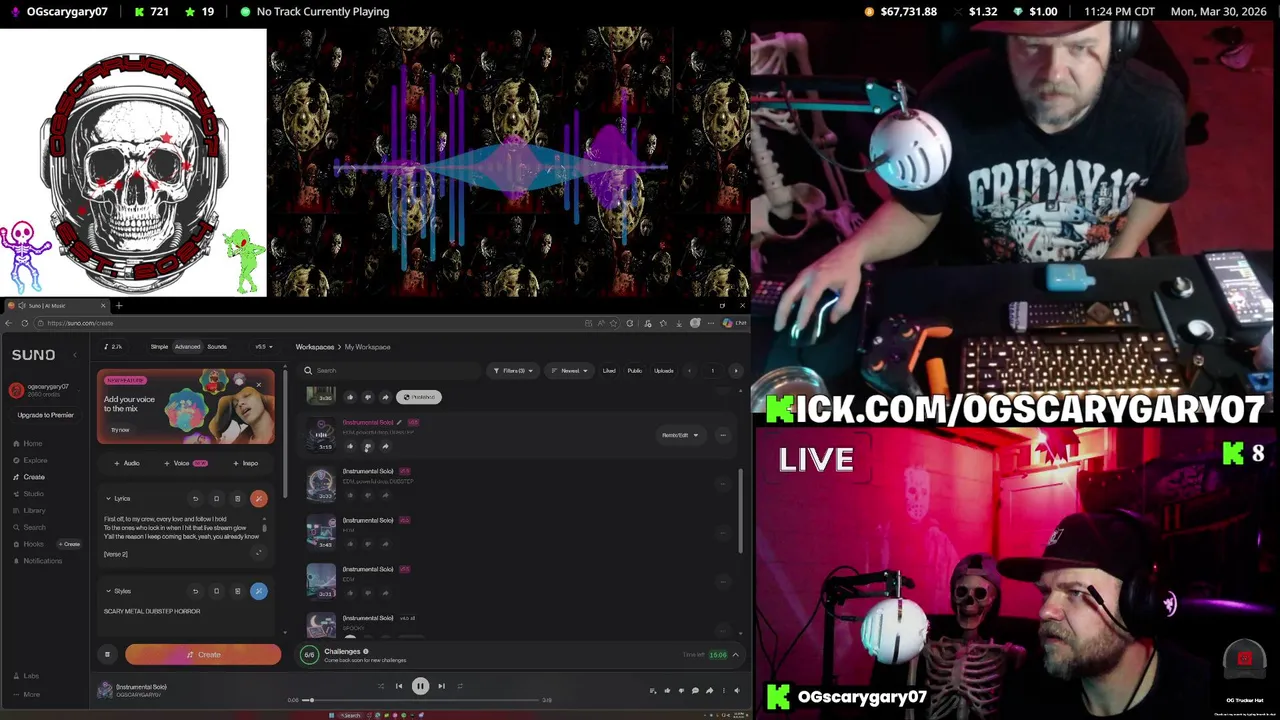Viewport: 1280px width, 720px height.
Task: Open Library in the Suno sidebar
Action: 30,511
